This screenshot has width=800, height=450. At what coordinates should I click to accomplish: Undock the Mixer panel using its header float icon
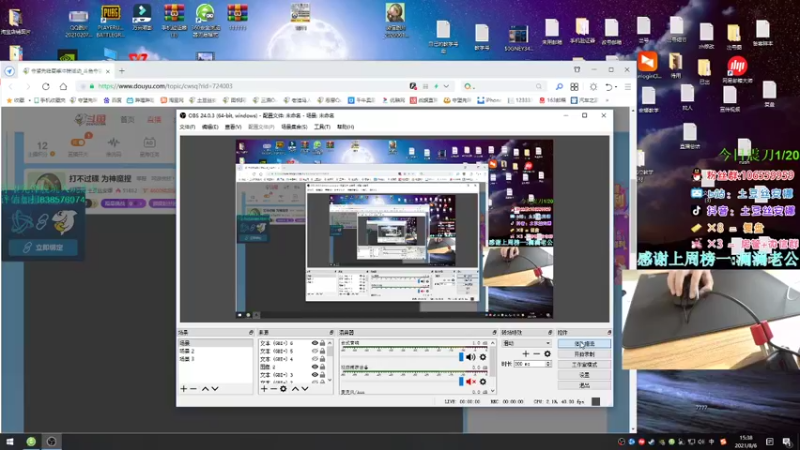[494, 332]
